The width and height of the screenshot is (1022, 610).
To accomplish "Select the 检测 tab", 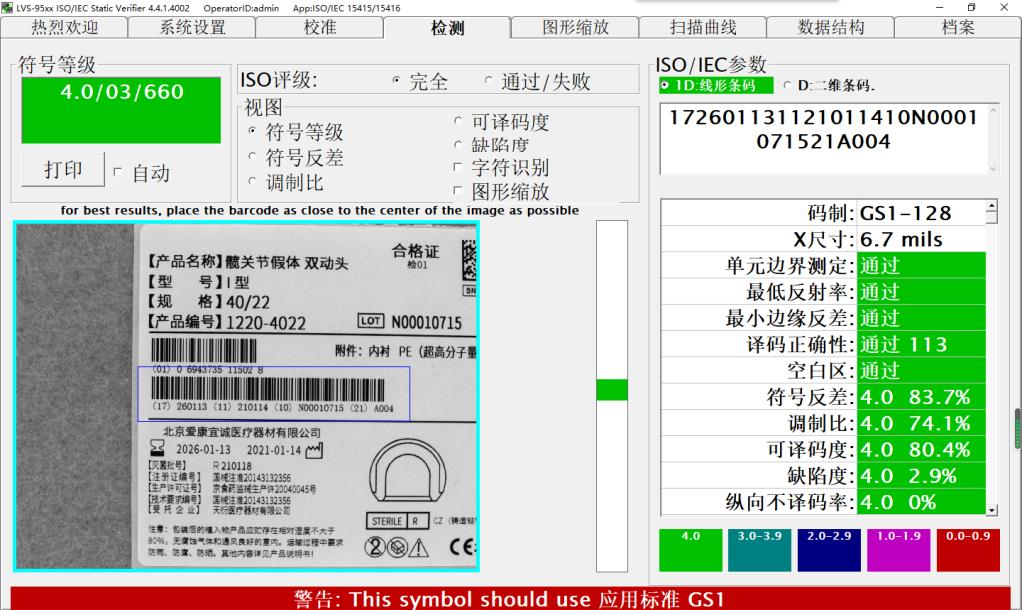I will point(447,27).
